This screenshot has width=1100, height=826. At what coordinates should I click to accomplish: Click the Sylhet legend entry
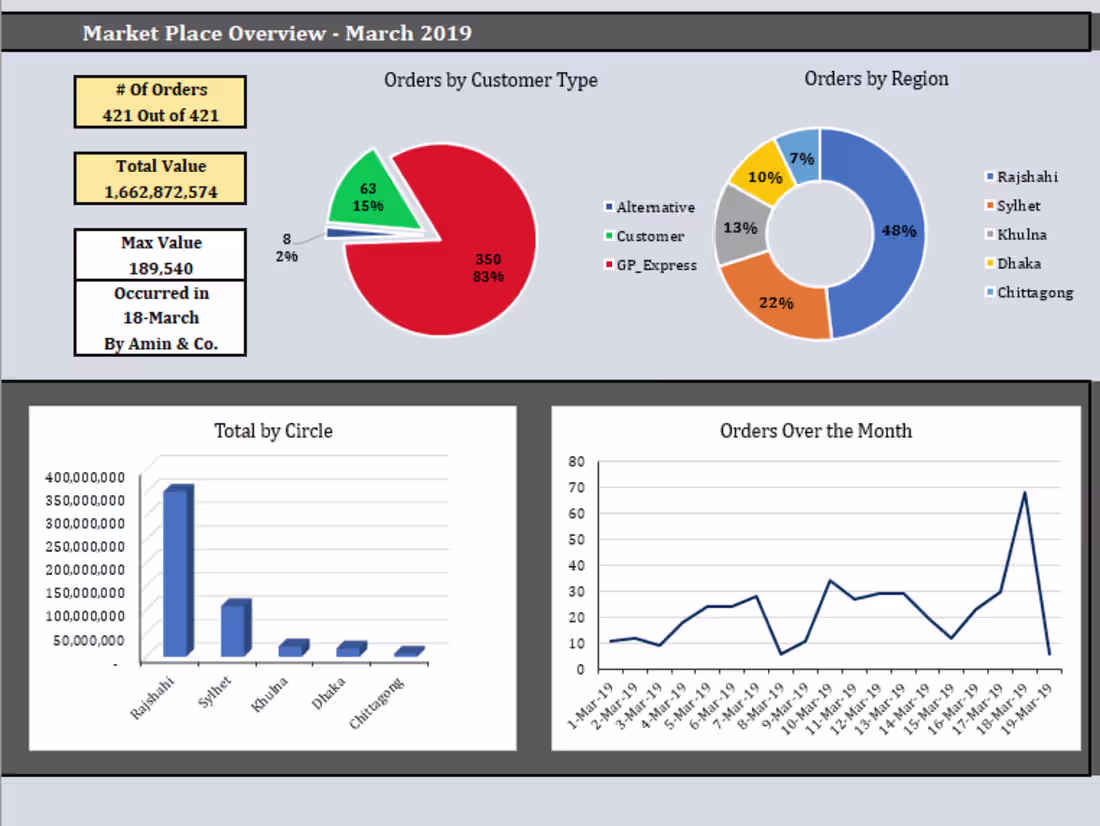[x=1013, y=206]
